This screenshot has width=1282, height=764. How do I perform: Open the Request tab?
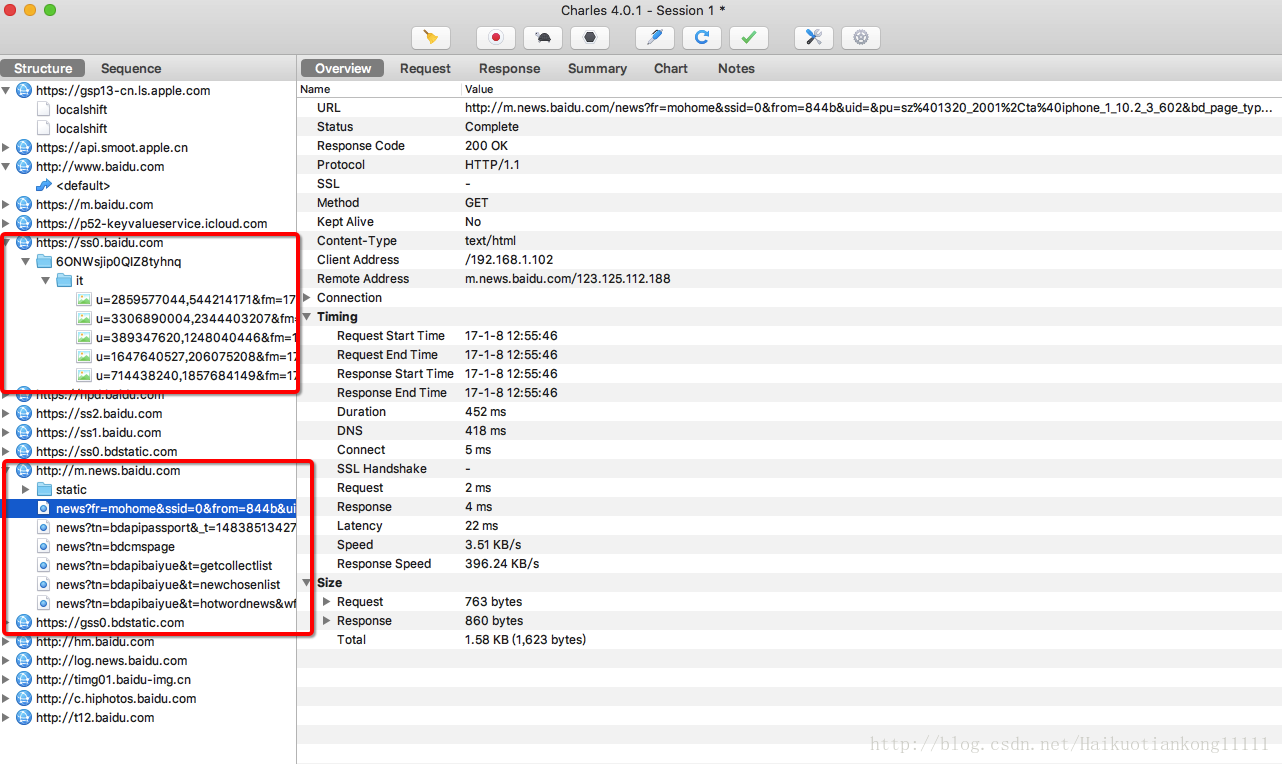point(425,68)
